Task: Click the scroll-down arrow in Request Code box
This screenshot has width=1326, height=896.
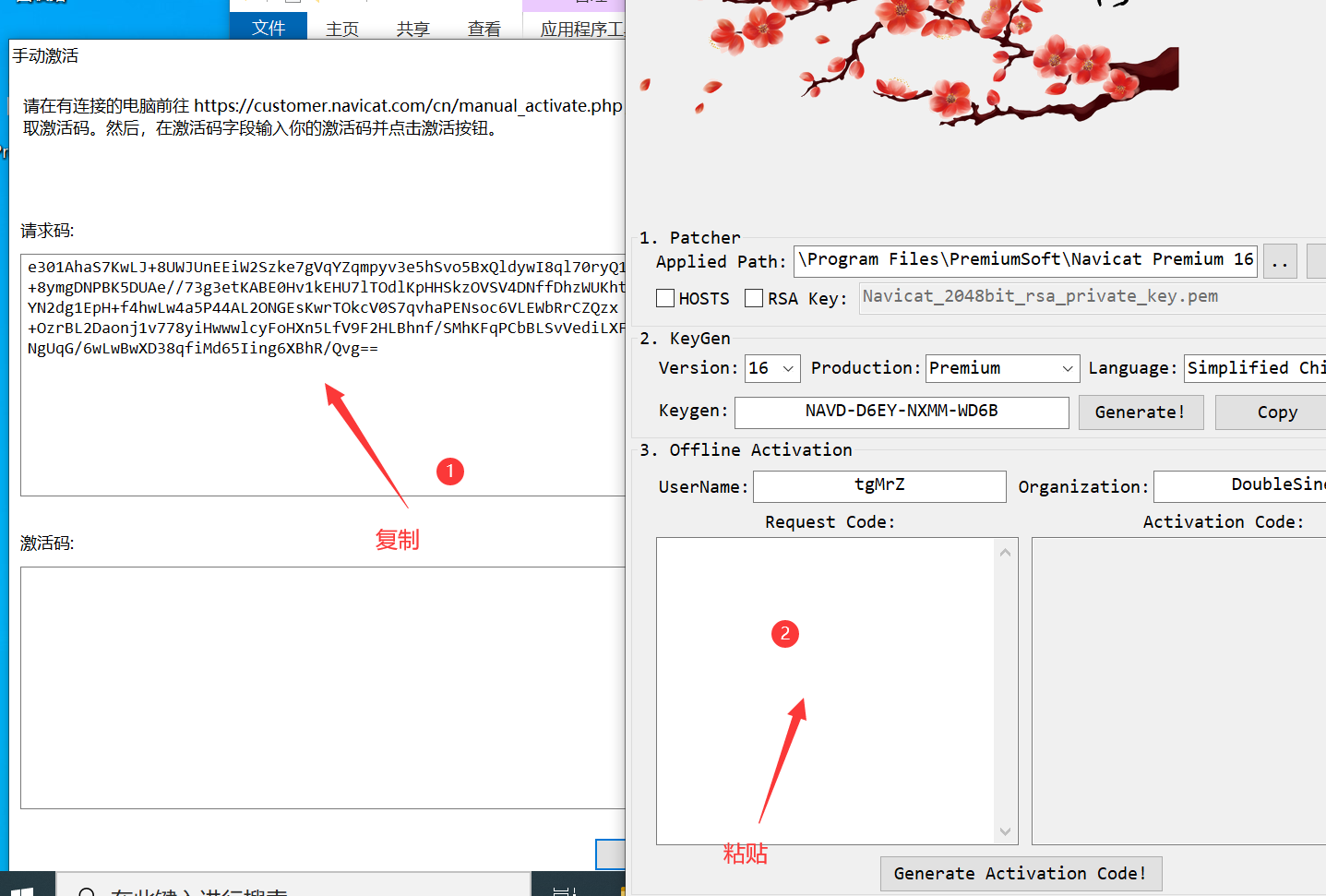Action: coord(1005,831)
